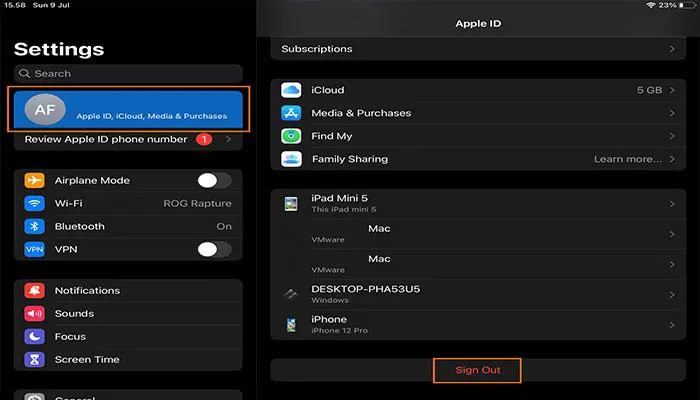Toggle Airplane Mode switch

click(215, 180)
